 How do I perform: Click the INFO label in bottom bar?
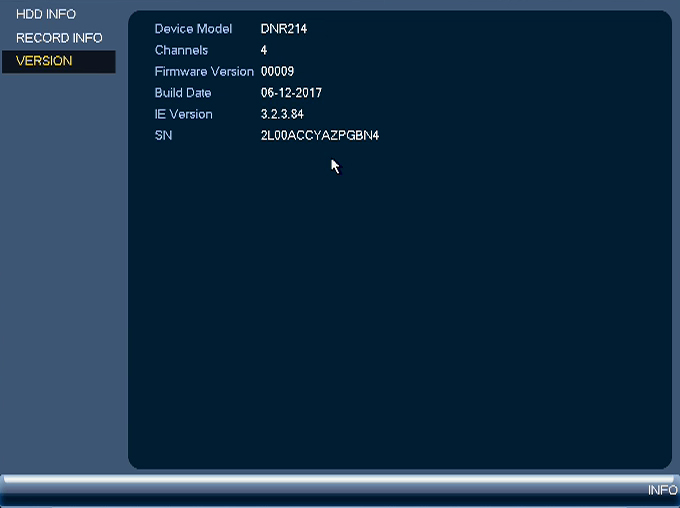pyautogui.click(x=663, y=490)
